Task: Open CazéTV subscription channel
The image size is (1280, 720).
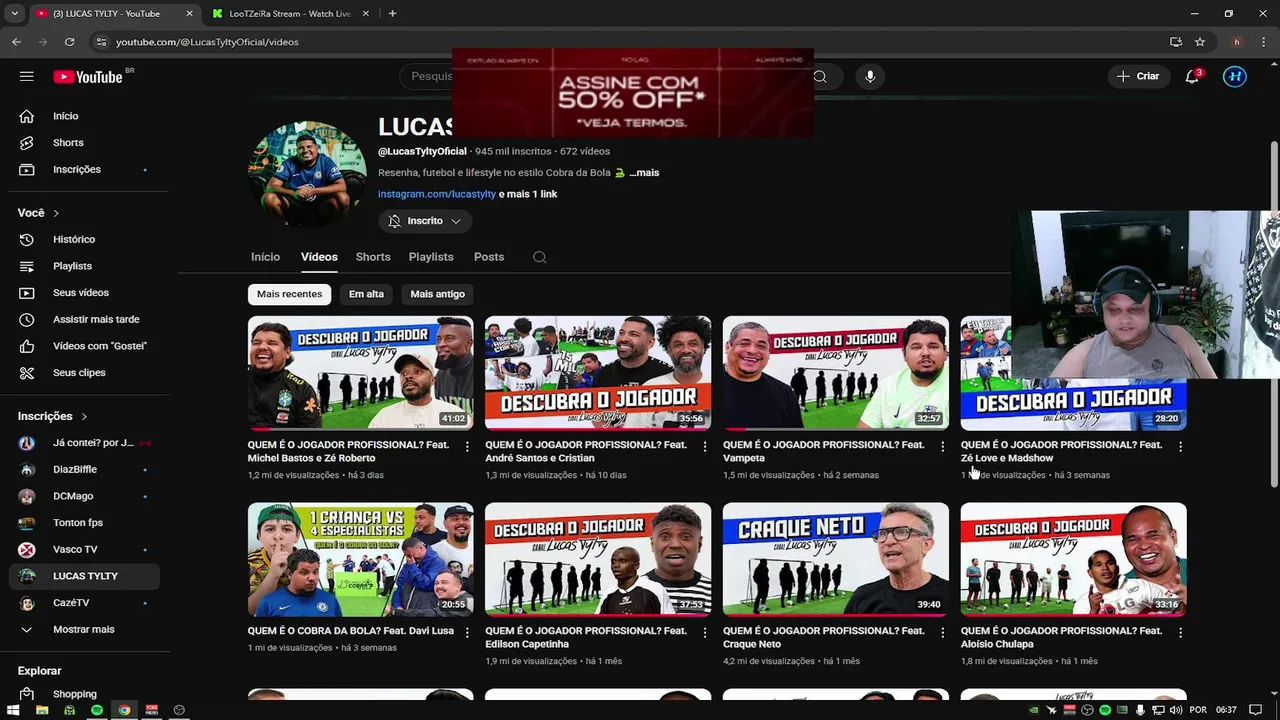Action: (x=85, y=603)
